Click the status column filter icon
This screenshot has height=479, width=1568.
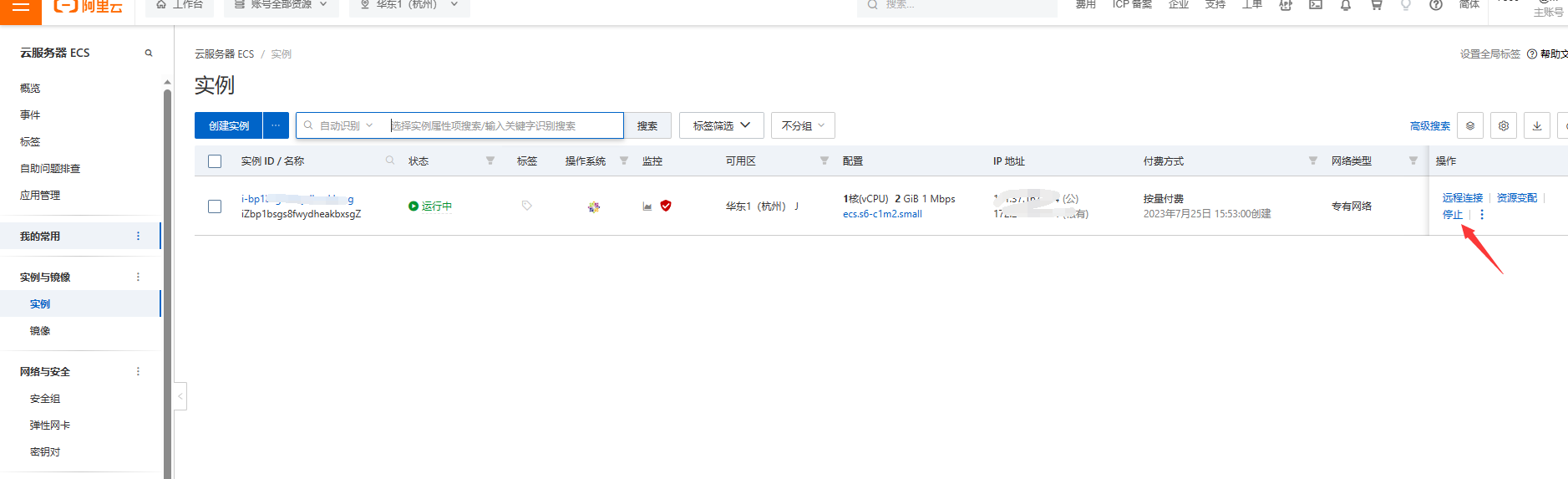pyautogui.click(x=490, y=161)
